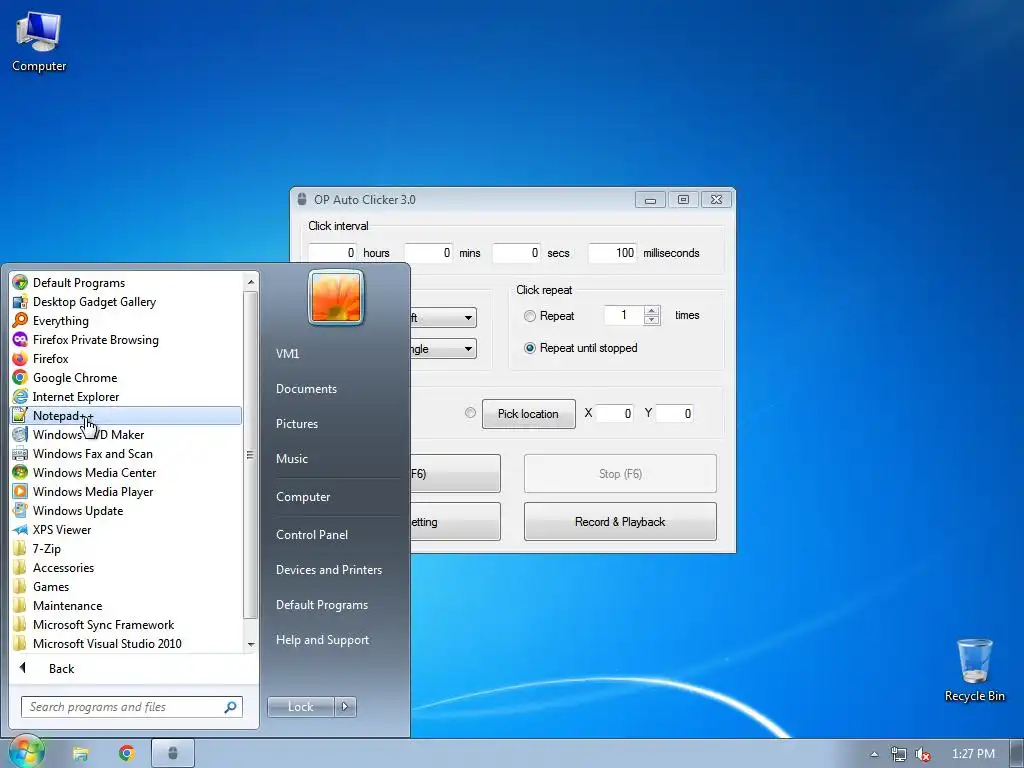The image size is (1024, 768).
Task: Click the Record & Playback button
Action: 620,522
